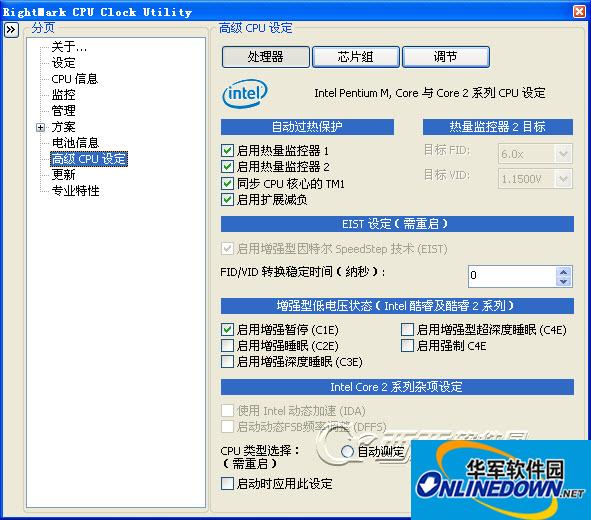Click the EIST 设定 (需重启) header
Screen dimensions: 591x520
click(x=397, y=224)
